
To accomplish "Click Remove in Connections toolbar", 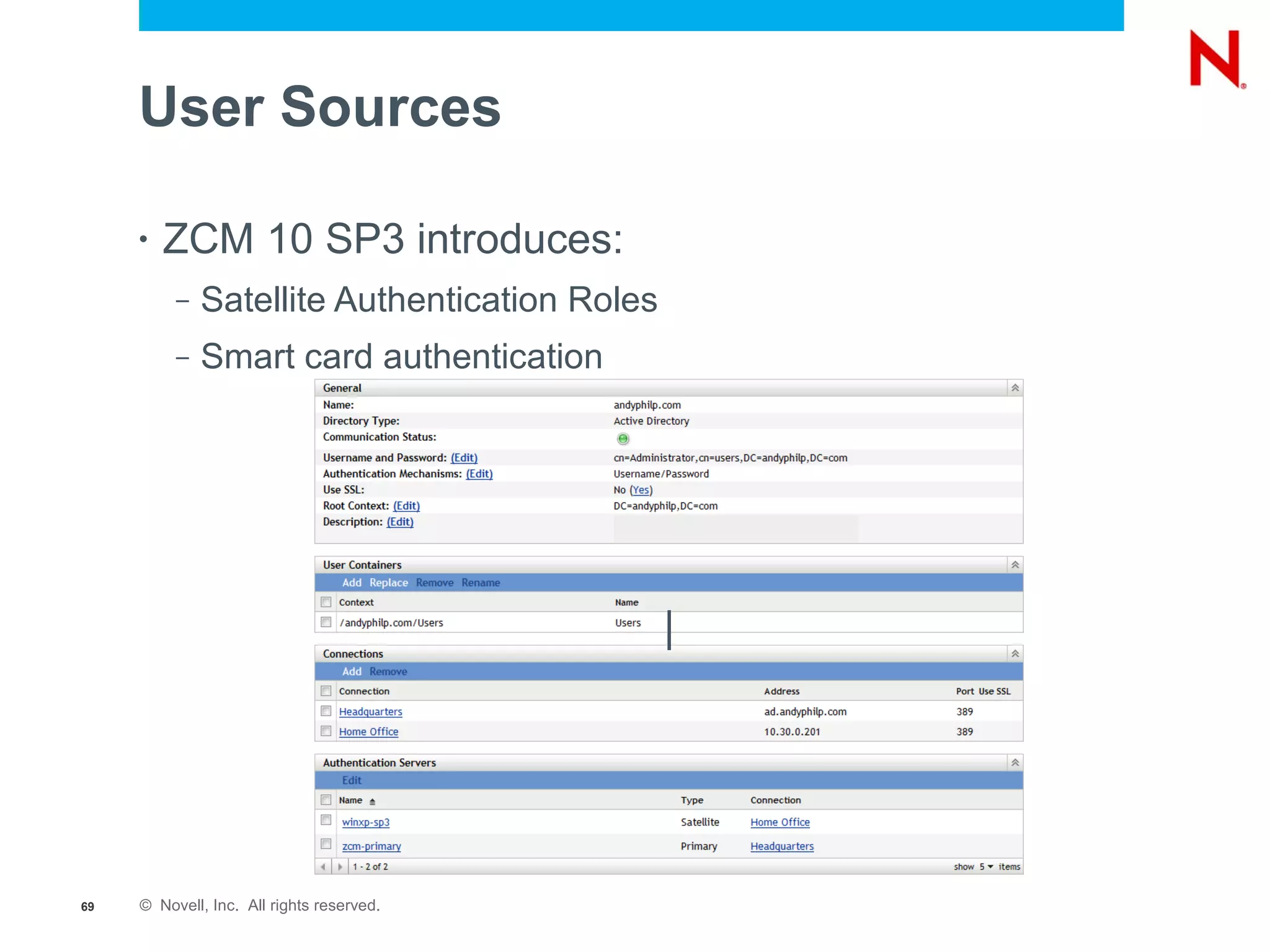I will 388,671.
